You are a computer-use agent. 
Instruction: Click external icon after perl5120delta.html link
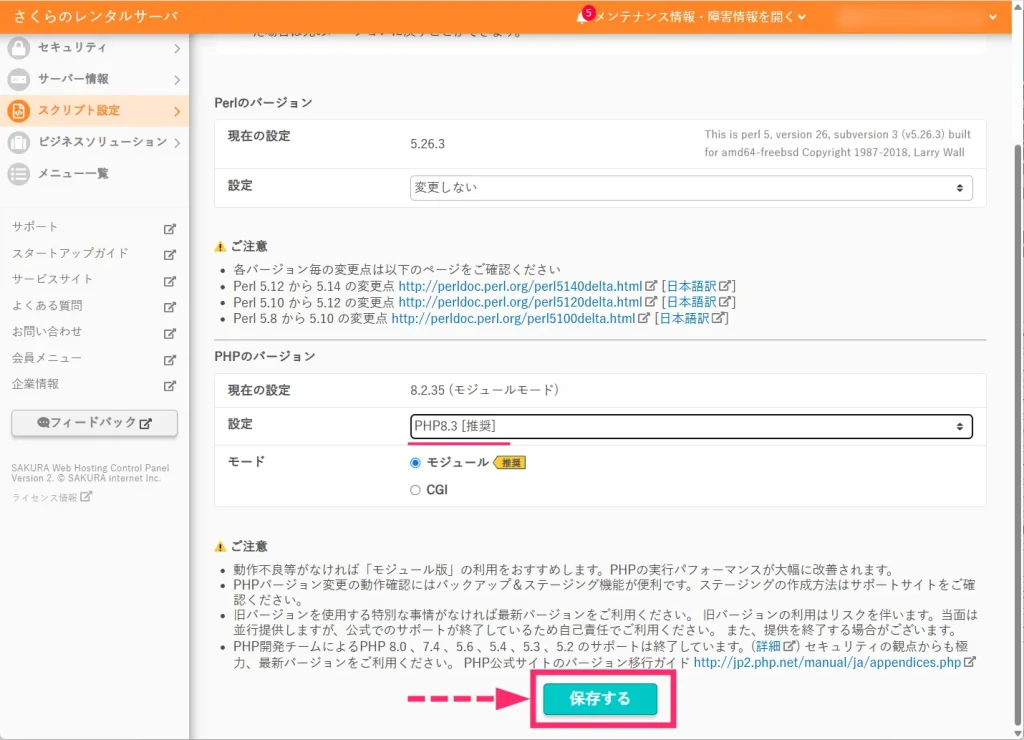point(651,302)
